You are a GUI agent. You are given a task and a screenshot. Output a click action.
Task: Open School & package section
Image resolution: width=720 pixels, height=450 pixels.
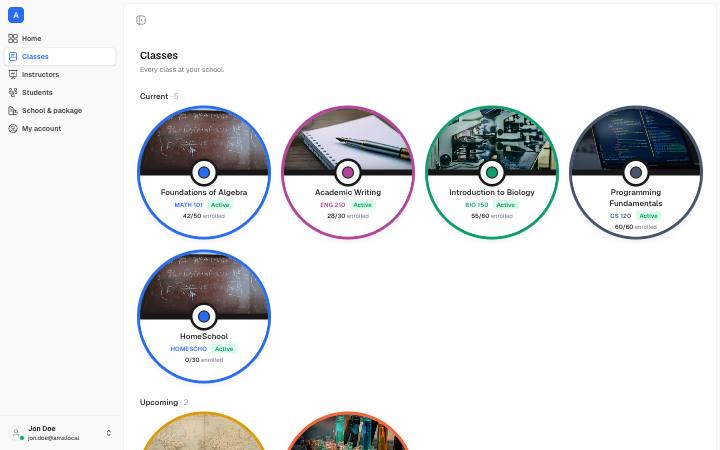[60, 111]
